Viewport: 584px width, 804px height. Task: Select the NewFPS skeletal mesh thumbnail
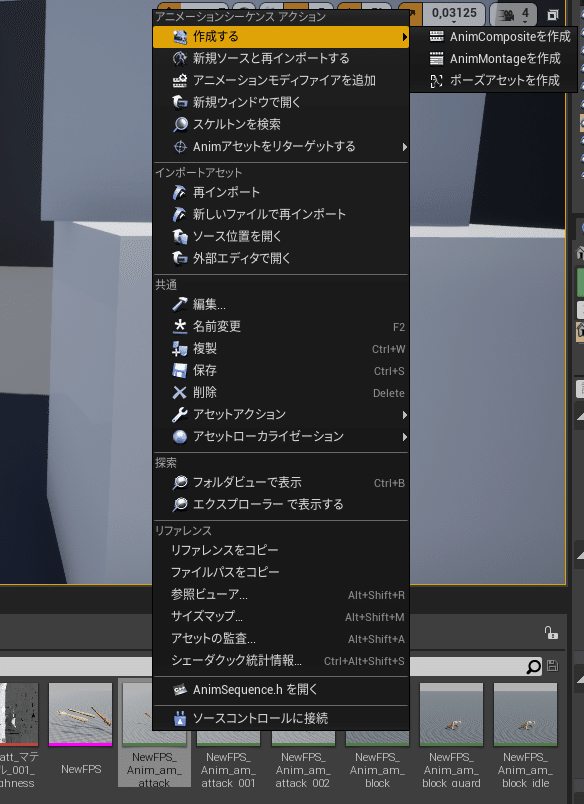[x=80, y=714]
